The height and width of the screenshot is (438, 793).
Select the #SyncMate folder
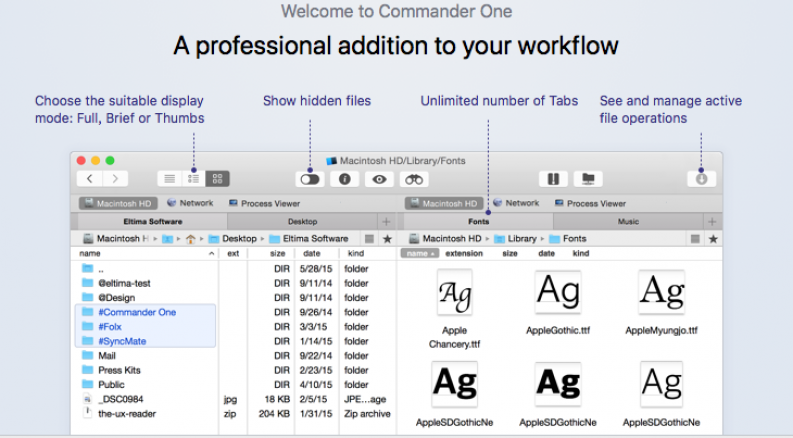click(x=236, y=341)
